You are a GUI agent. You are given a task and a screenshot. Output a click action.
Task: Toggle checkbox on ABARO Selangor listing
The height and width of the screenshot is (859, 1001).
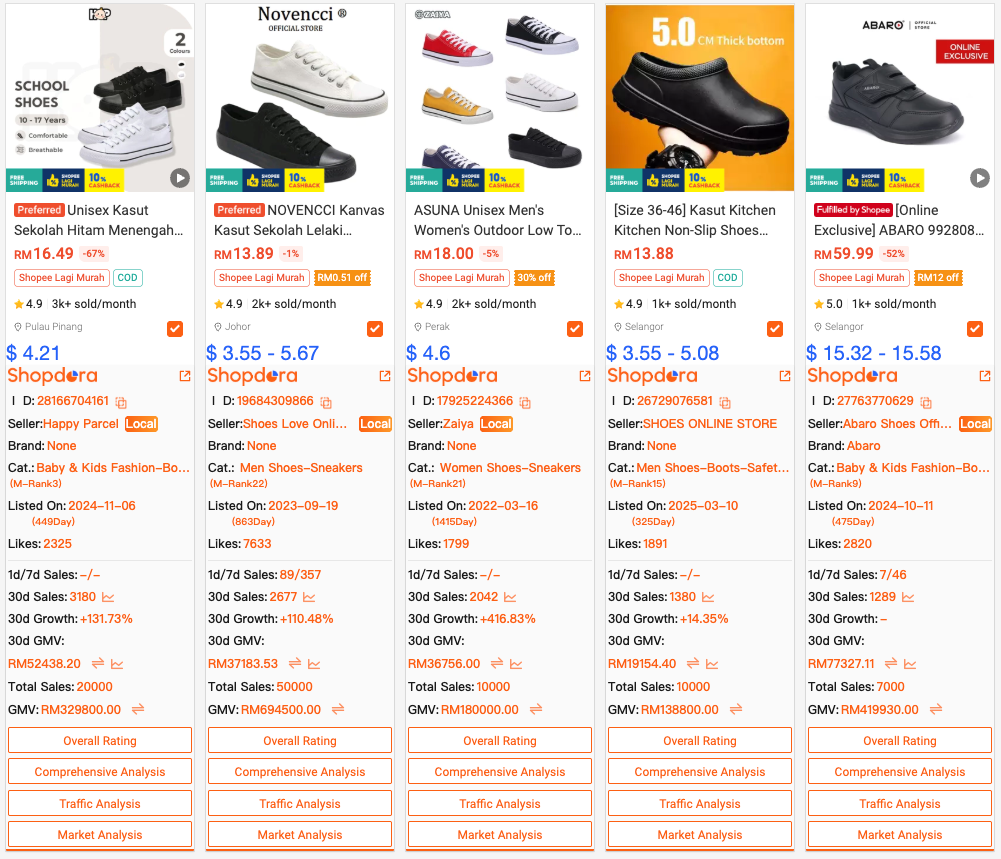(975, 329)
